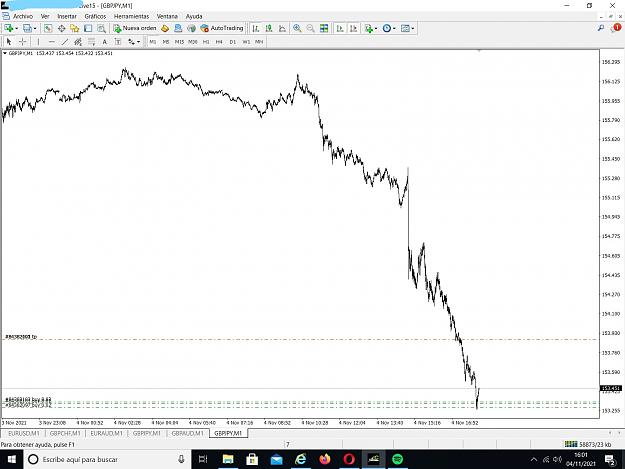Open the Ventana menu
The width and height of the screenshot is (625, 469).
click(167, 16)
